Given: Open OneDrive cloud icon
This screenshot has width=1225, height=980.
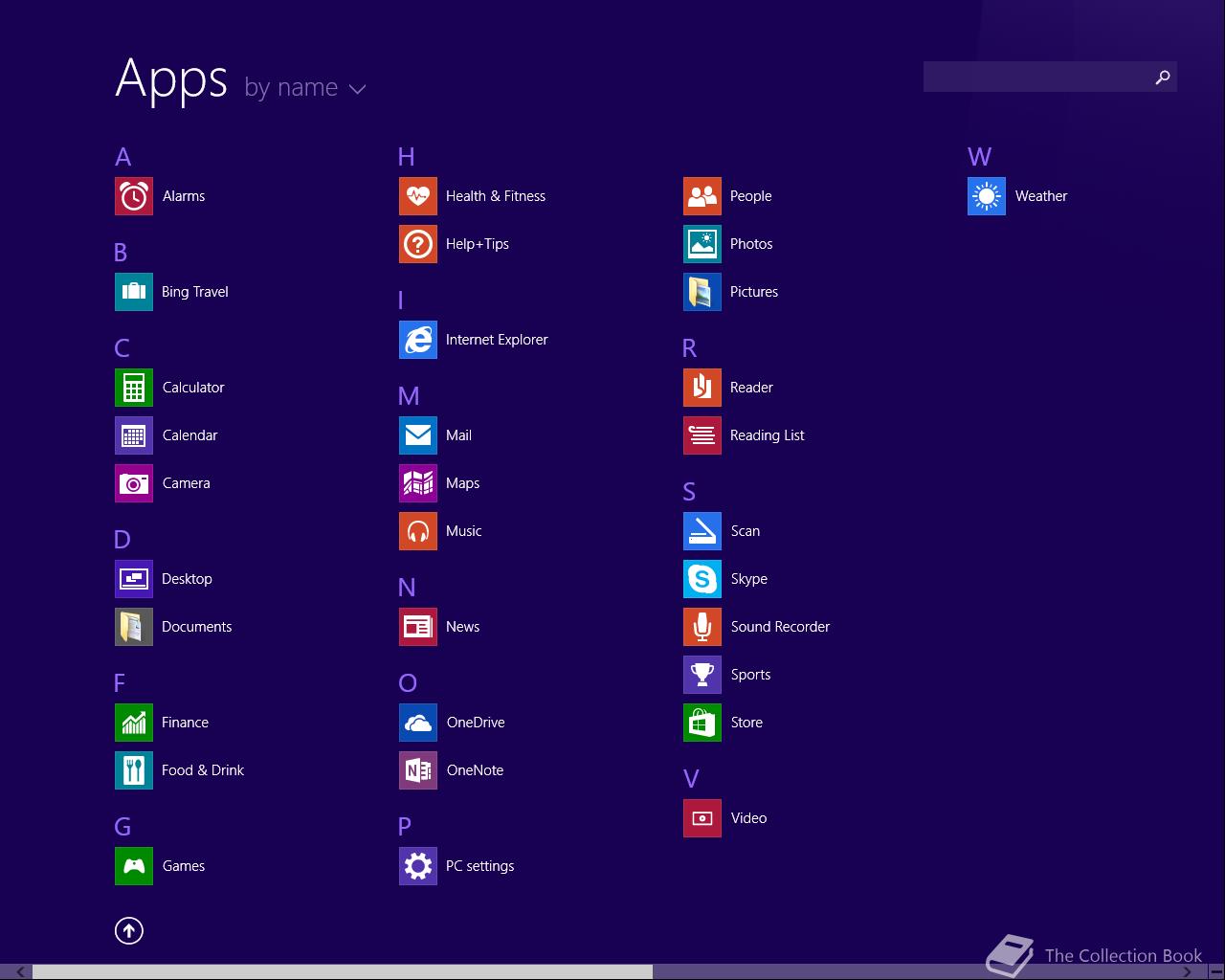Looking at the screenshot, I should [x=418, y=723].
